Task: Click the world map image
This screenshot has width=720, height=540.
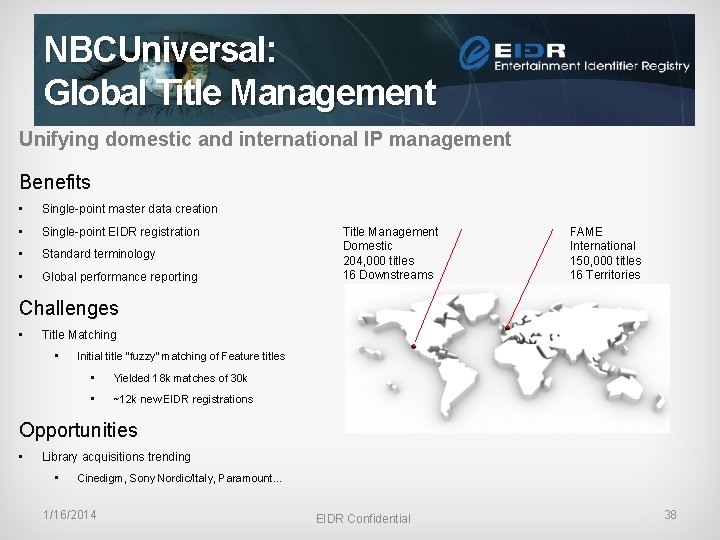Action: 507,358
